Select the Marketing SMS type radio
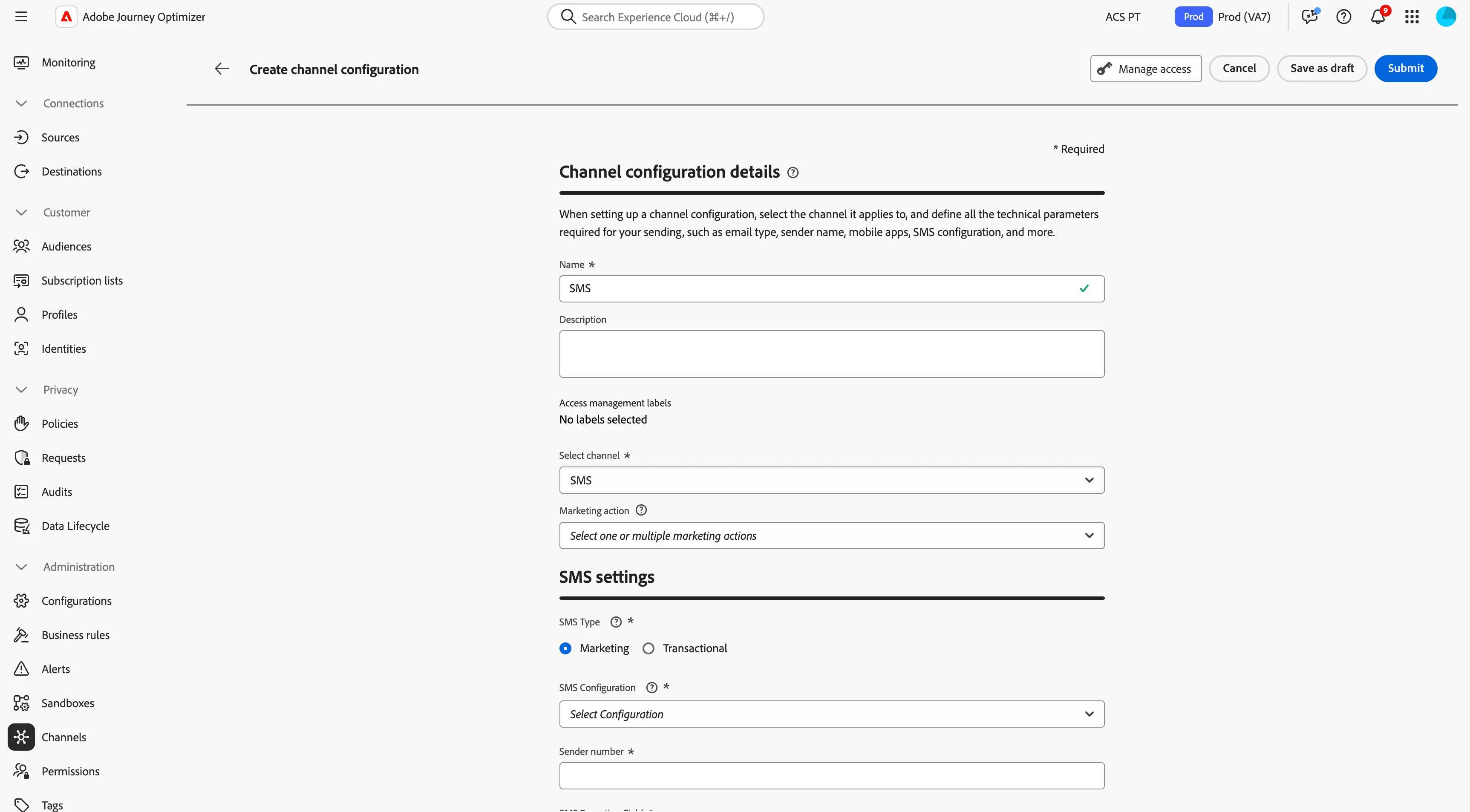The width and height of the screenshot is (1470, 812). (x=565, y=648)
